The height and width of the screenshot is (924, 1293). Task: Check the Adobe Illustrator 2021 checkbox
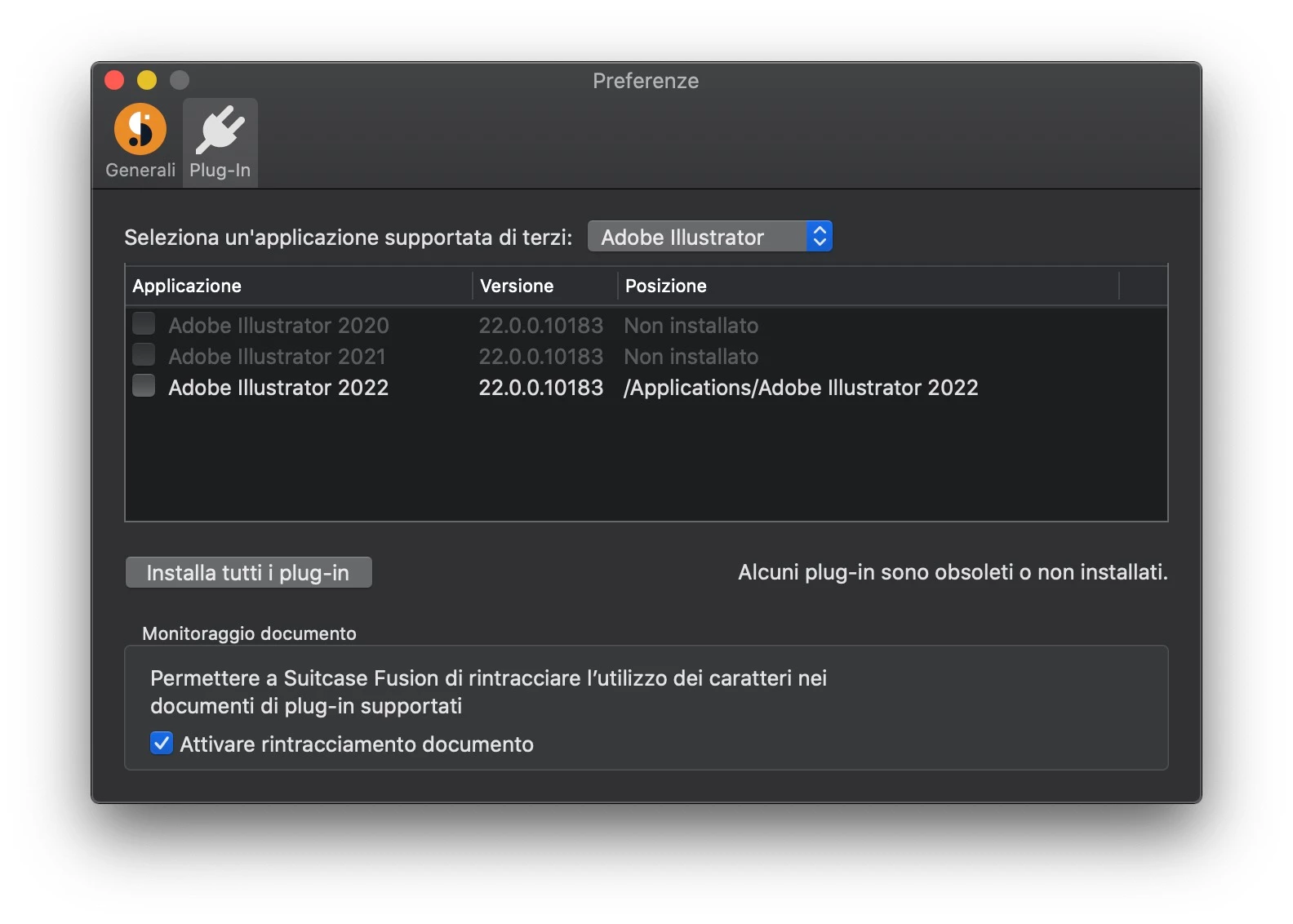pyautogui.click(x=144, y=355)
